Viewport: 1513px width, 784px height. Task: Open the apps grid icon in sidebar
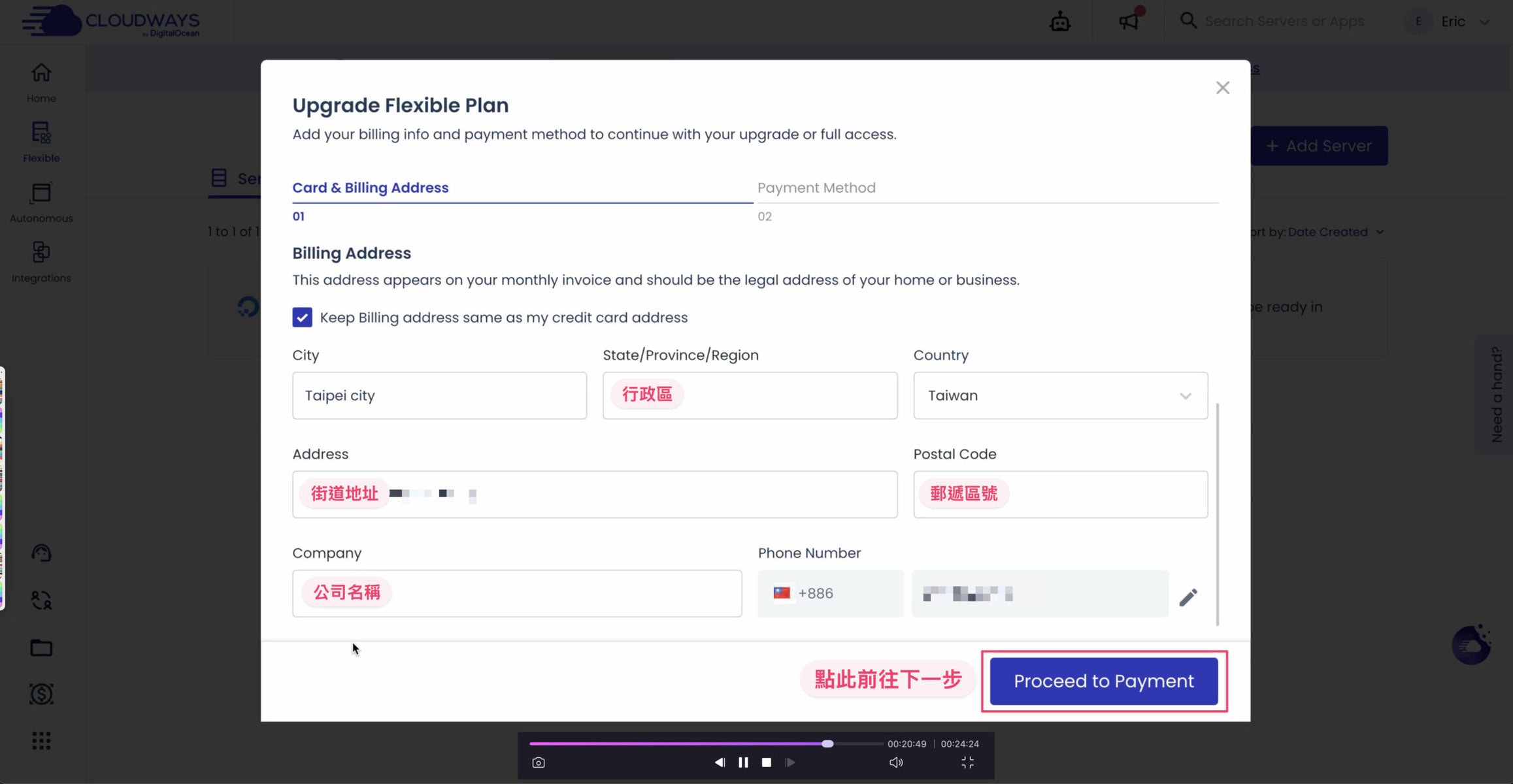pyautogui.click(x=41, y=741)
